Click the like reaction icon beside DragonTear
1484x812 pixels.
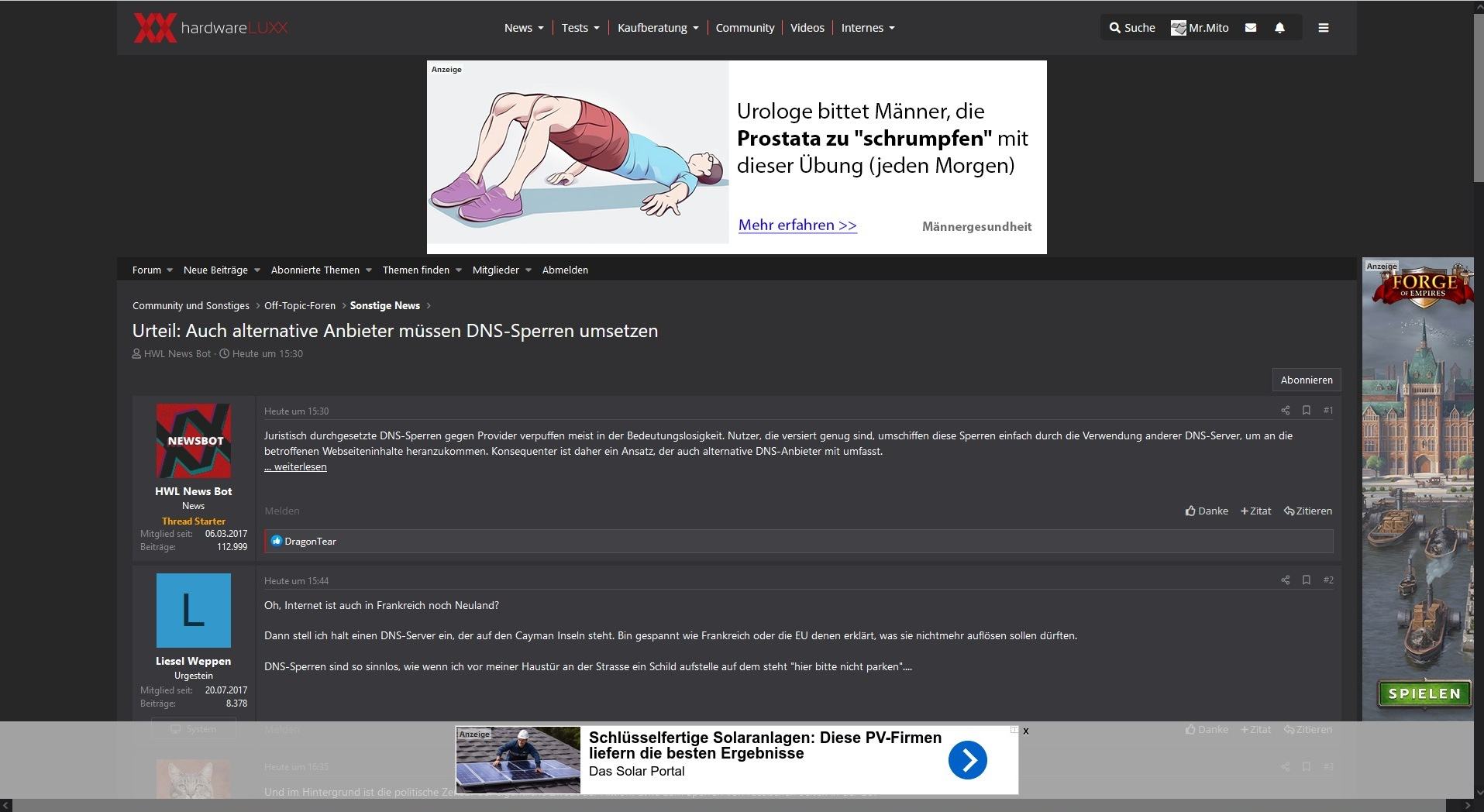276,541
